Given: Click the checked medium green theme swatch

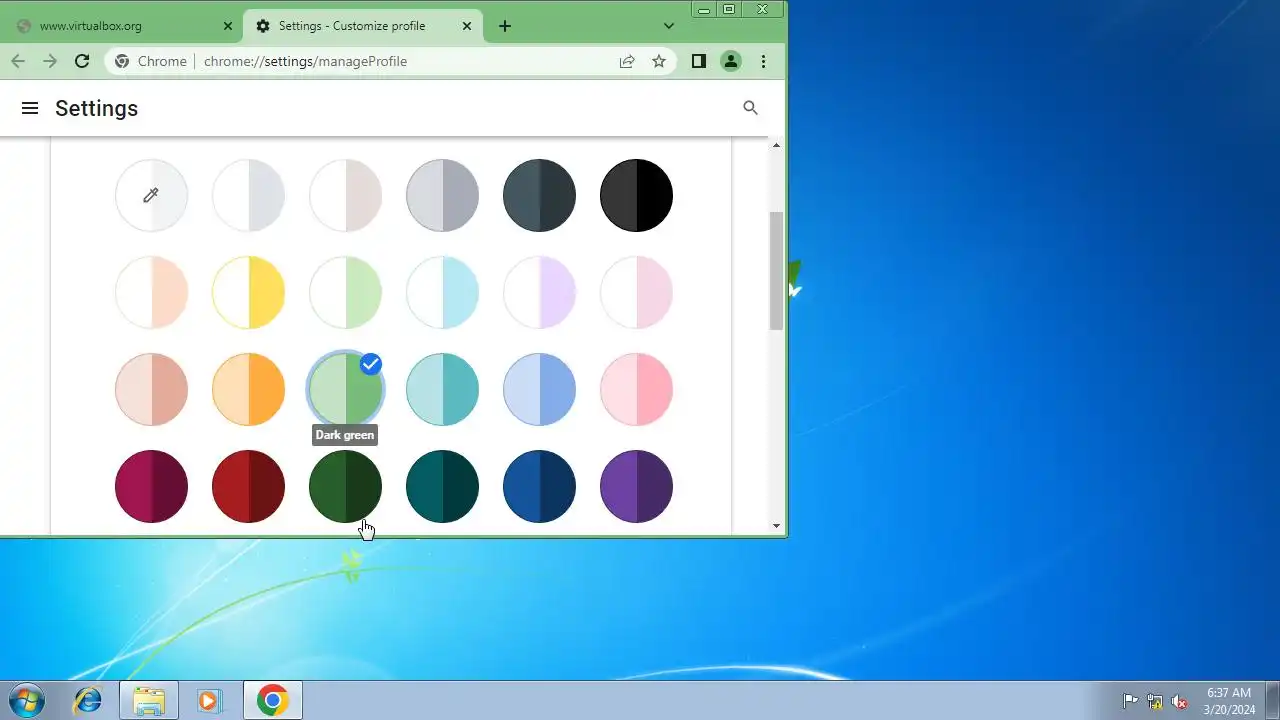Looking at the screenshot, I should click(x=345, y=389).
